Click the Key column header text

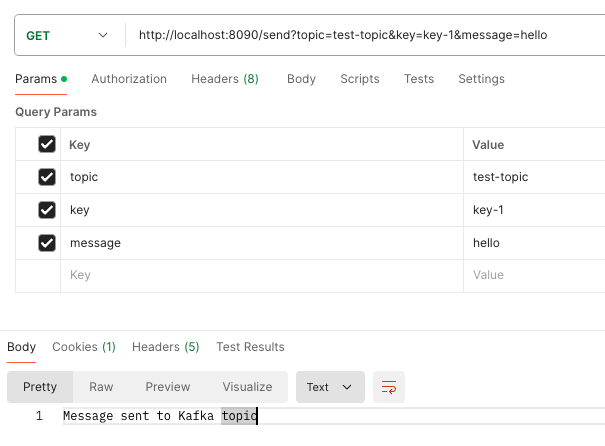click(x=79, y=145)
